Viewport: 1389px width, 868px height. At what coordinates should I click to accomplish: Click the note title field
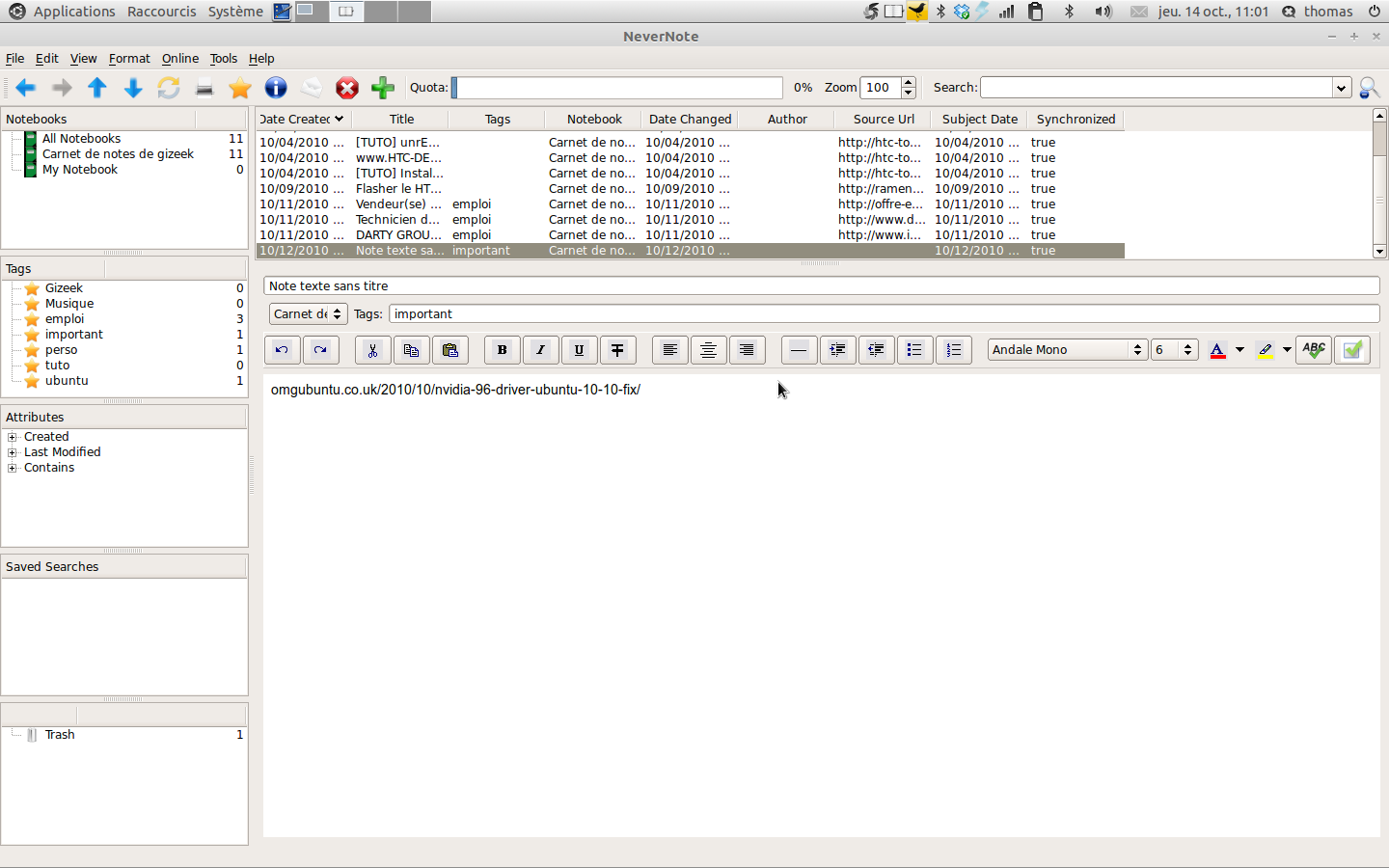pyautogui.click(x=822, y=286)
